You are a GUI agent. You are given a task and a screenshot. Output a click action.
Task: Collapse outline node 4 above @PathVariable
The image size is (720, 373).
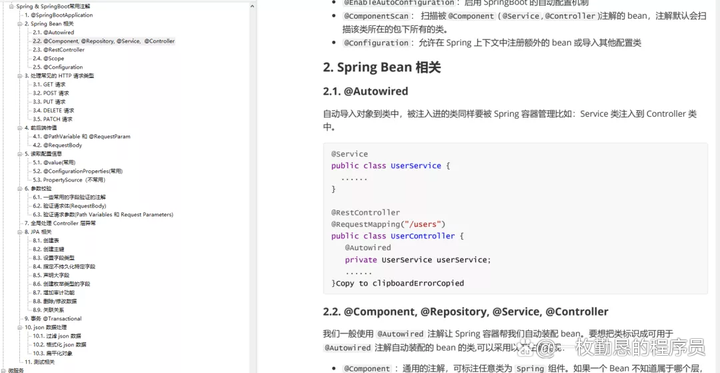point(20,128)
